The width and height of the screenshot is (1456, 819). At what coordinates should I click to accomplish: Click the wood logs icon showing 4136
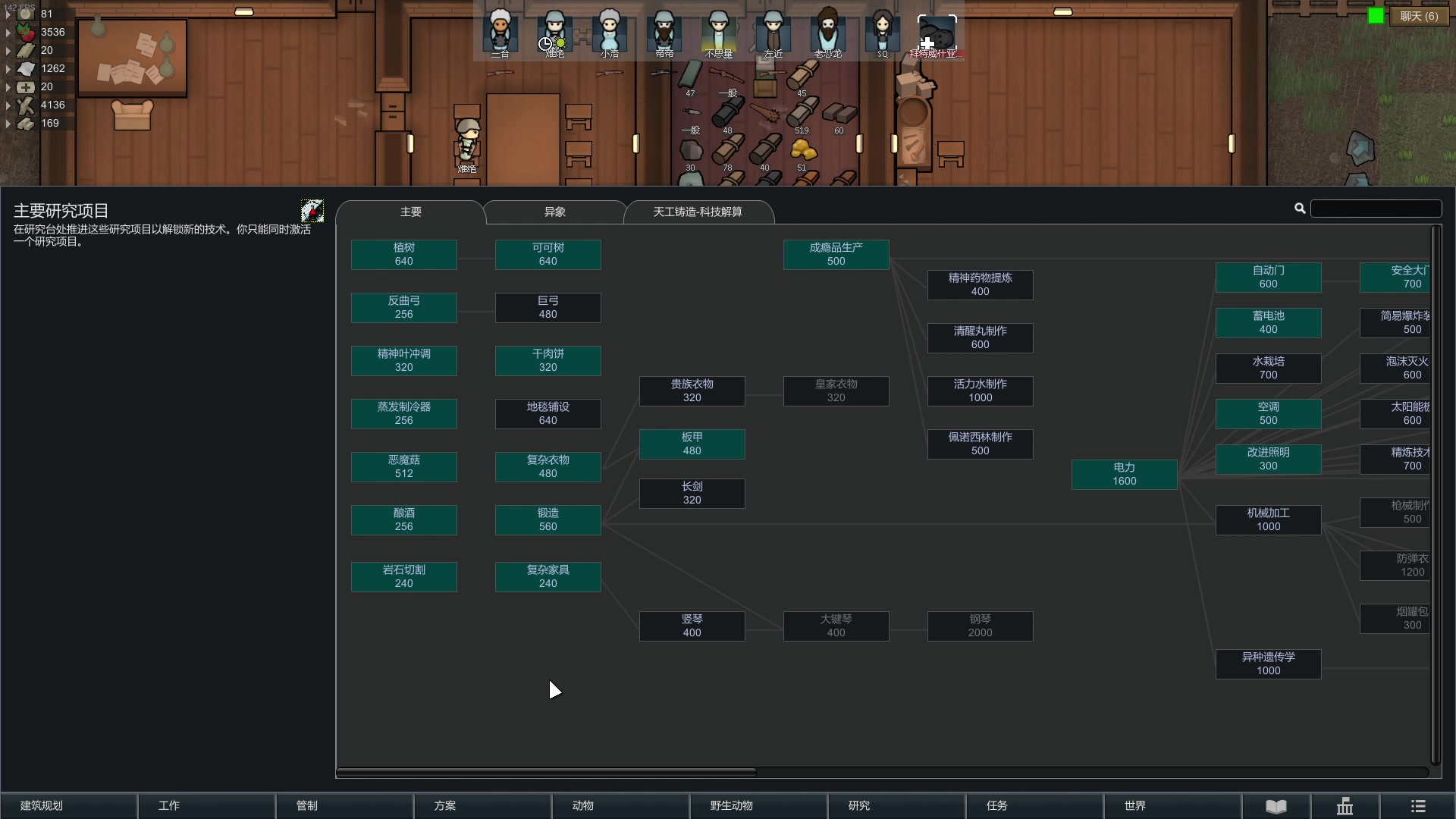26,105
